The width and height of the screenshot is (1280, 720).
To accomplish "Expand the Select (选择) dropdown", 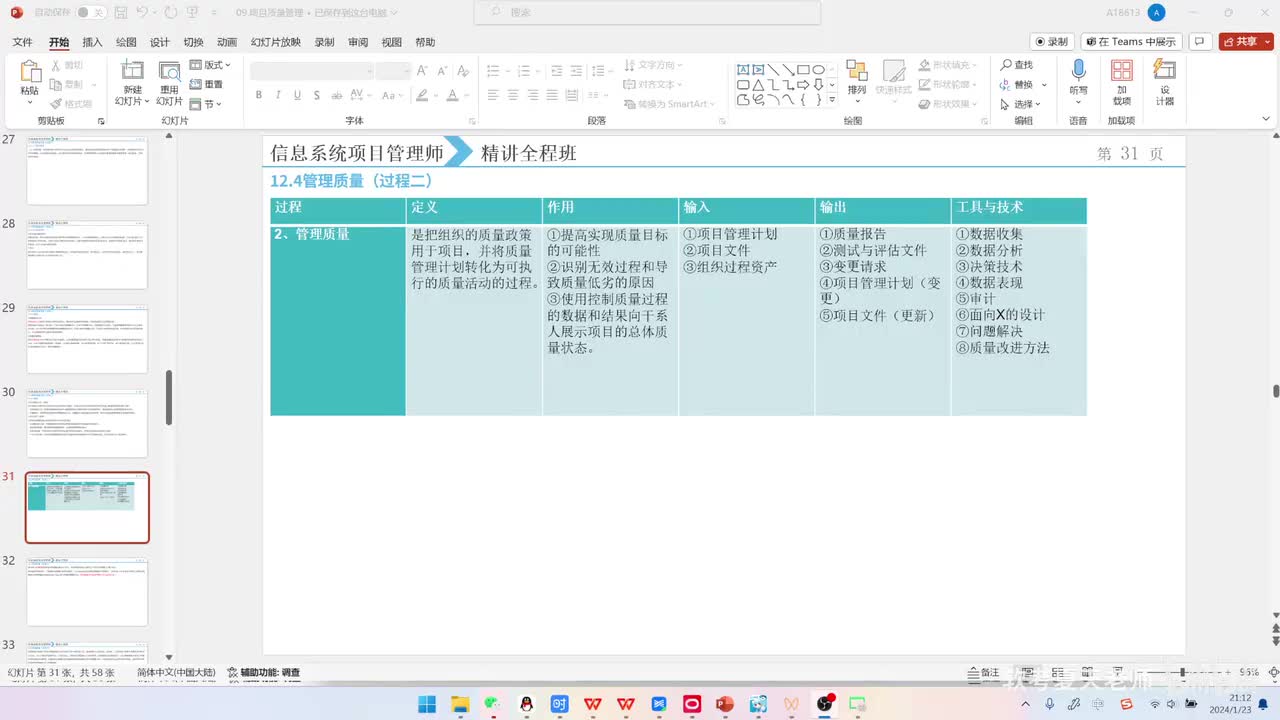I will coord(1021,104).
